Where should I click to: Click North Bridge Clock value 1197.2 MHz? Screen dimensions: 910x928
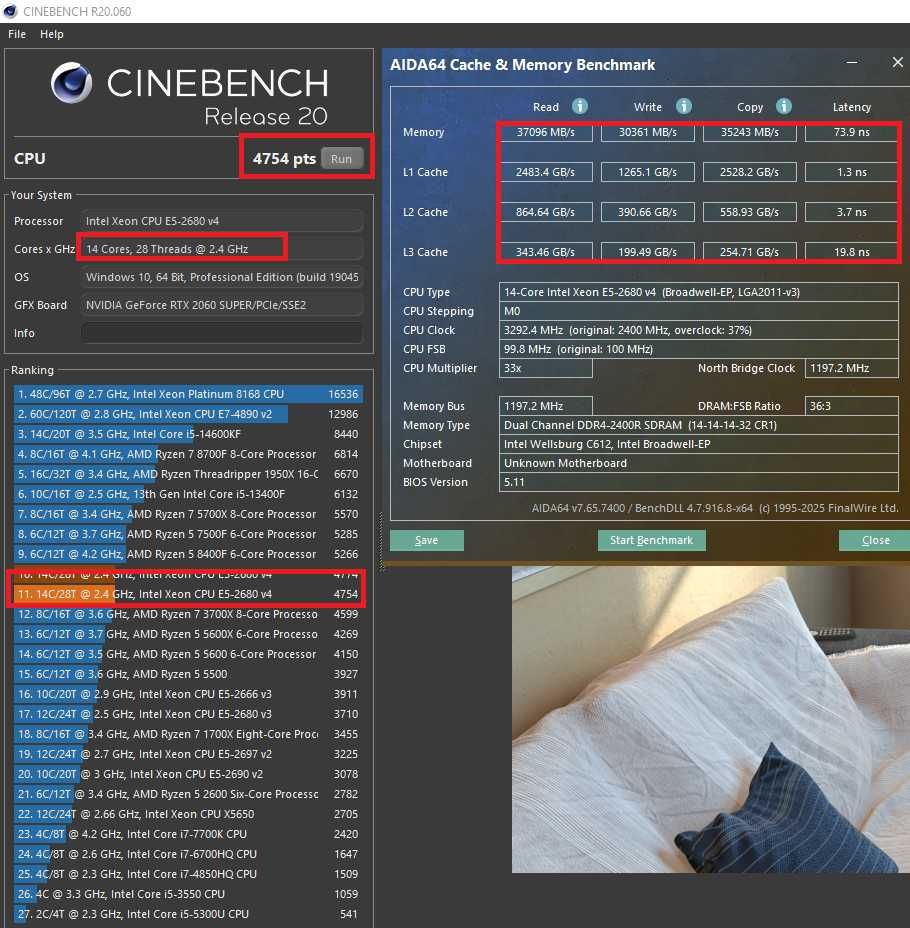click(x=852, y=368)
